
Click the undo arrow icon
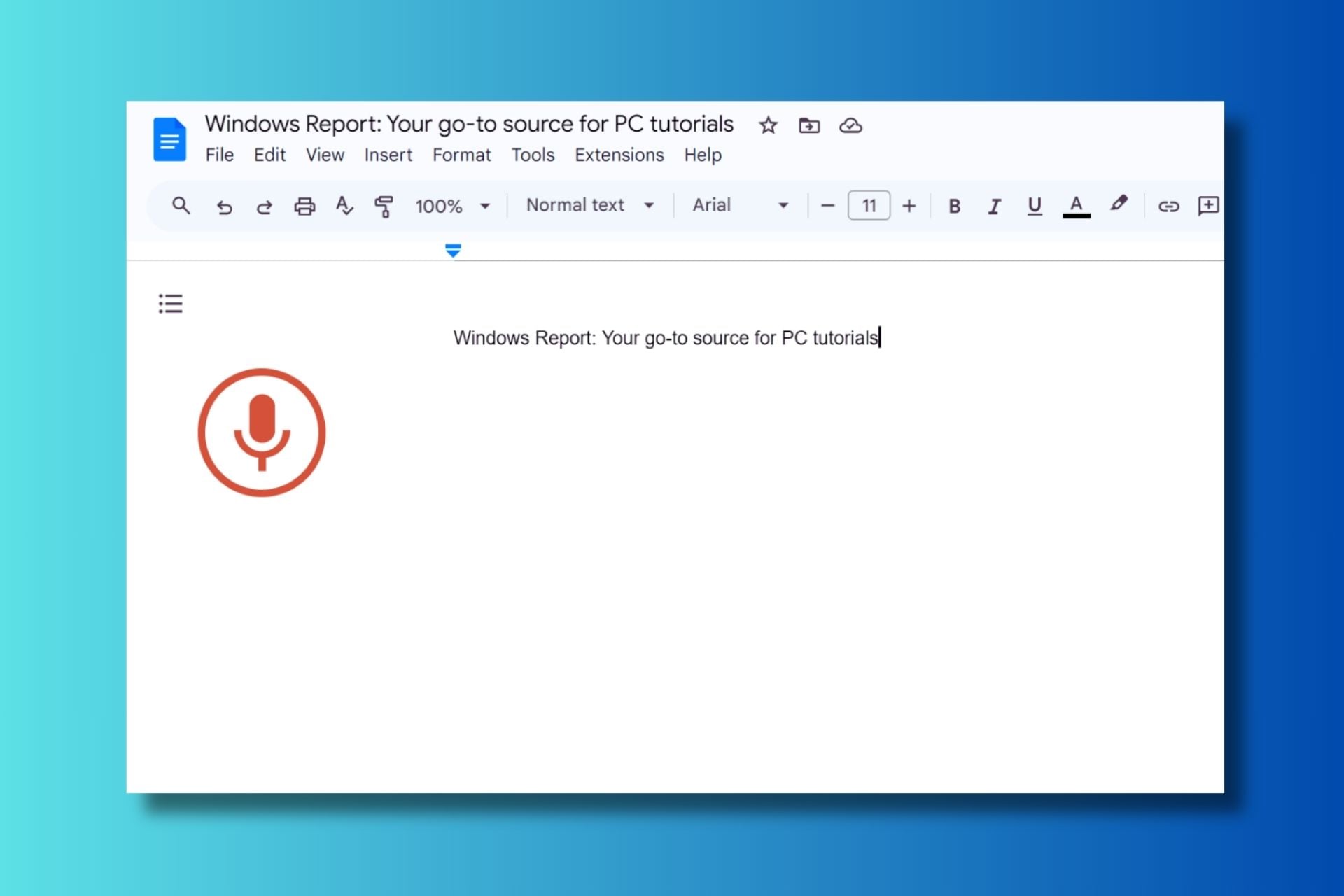click(x=224, y=206)
